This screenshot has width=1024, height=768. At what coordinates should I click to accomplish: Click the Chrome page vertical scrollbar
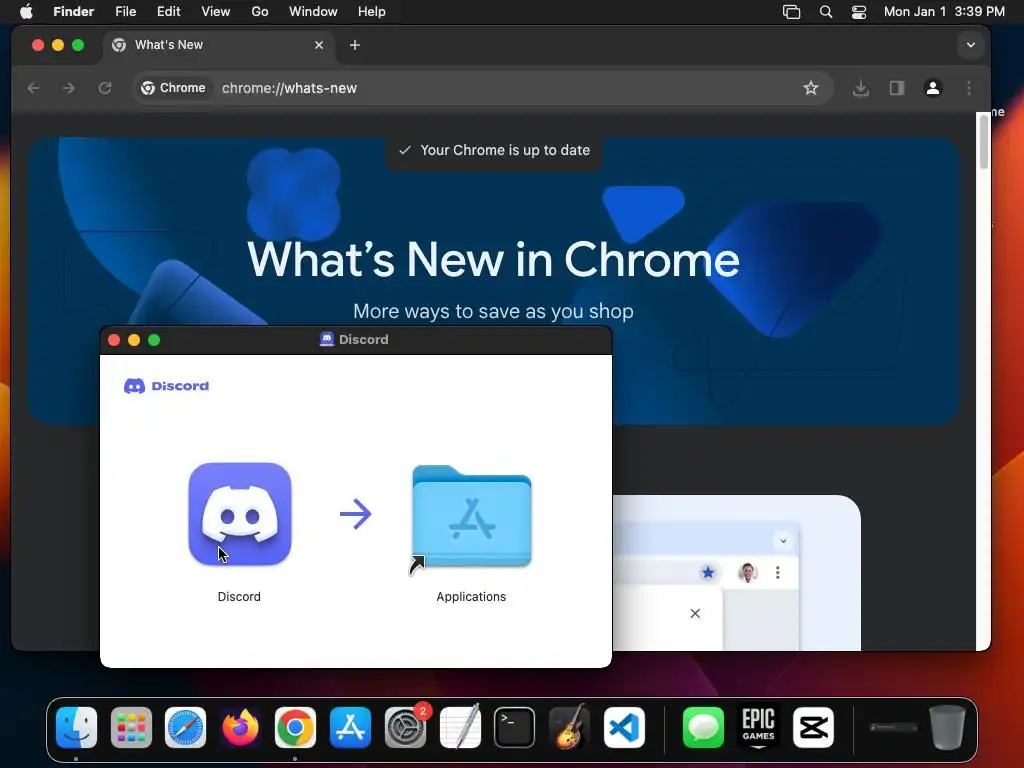[984, 140]
